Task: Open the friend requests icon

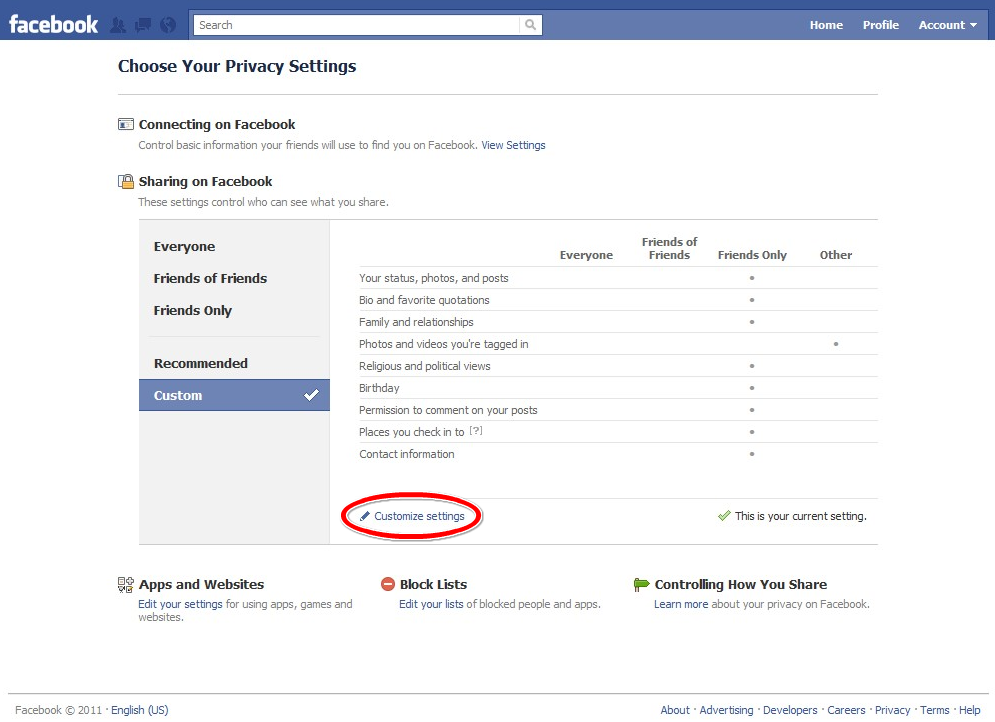Action: [118, 25]
